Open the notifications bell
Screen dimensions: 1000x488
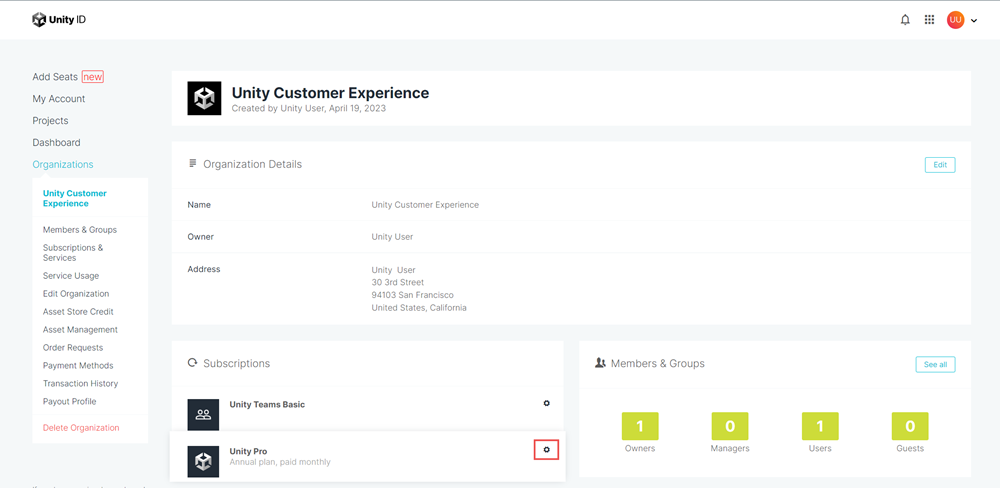905,20
